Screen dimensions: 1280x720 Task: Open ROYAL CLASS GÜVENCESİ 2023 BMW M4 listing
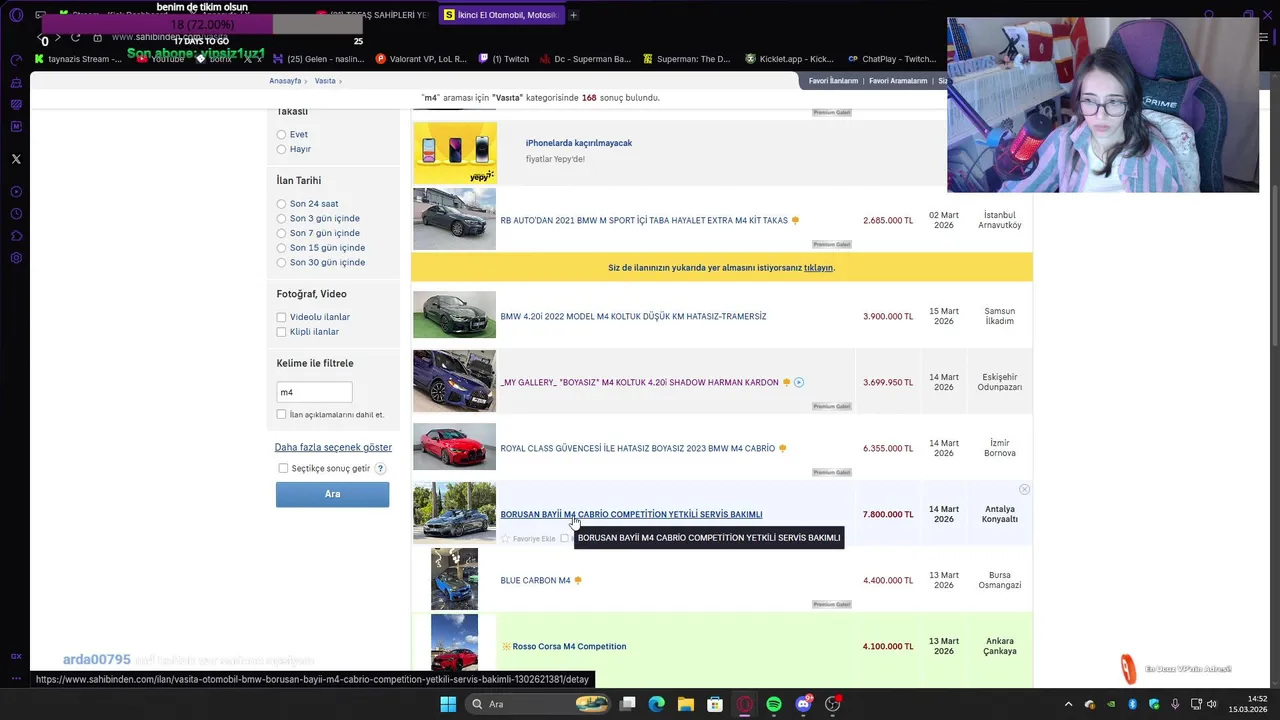tap(637, 448)
